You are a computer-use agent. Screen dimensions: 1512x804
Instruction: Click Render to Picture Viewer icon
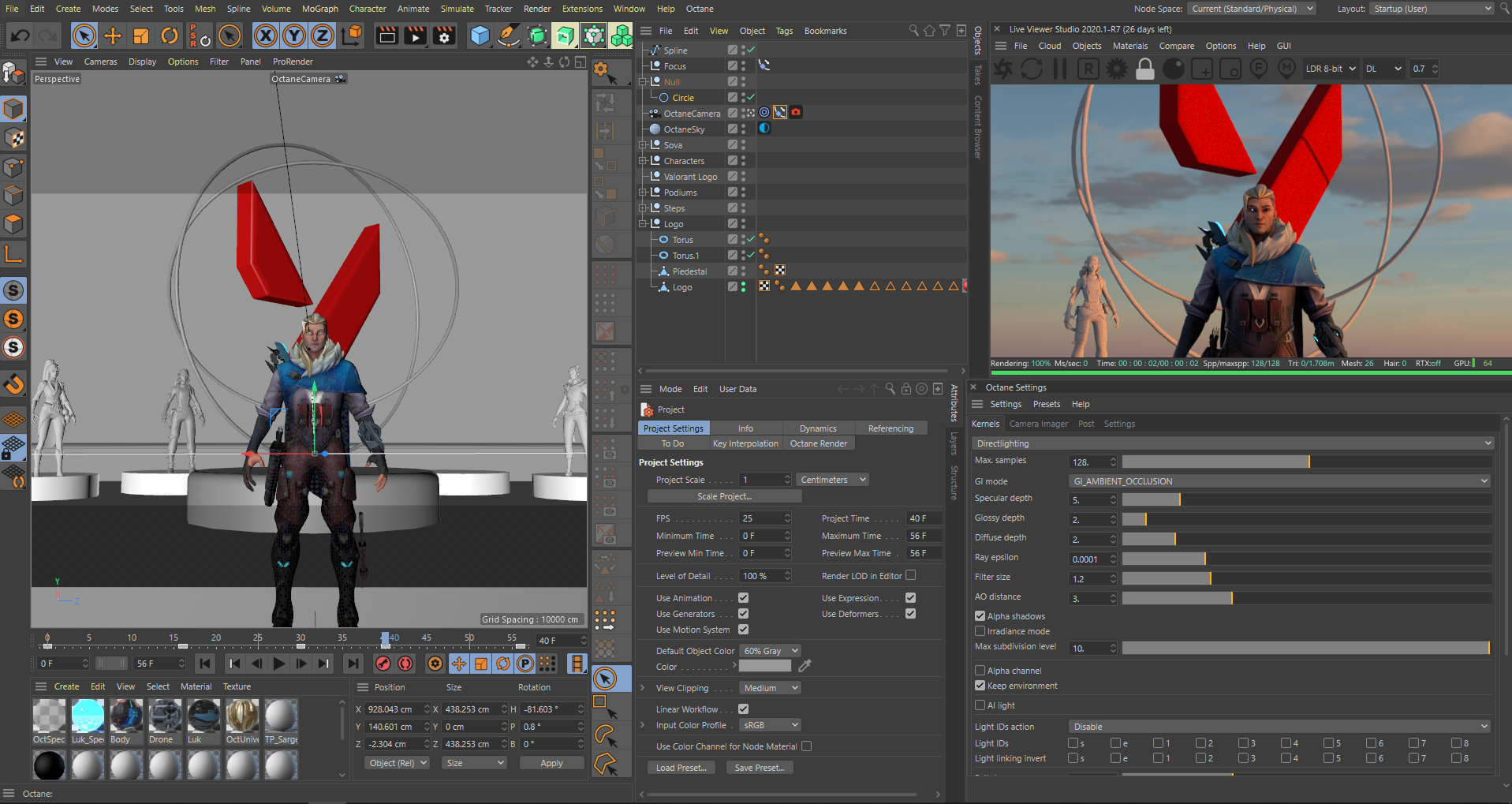point(416,36)
